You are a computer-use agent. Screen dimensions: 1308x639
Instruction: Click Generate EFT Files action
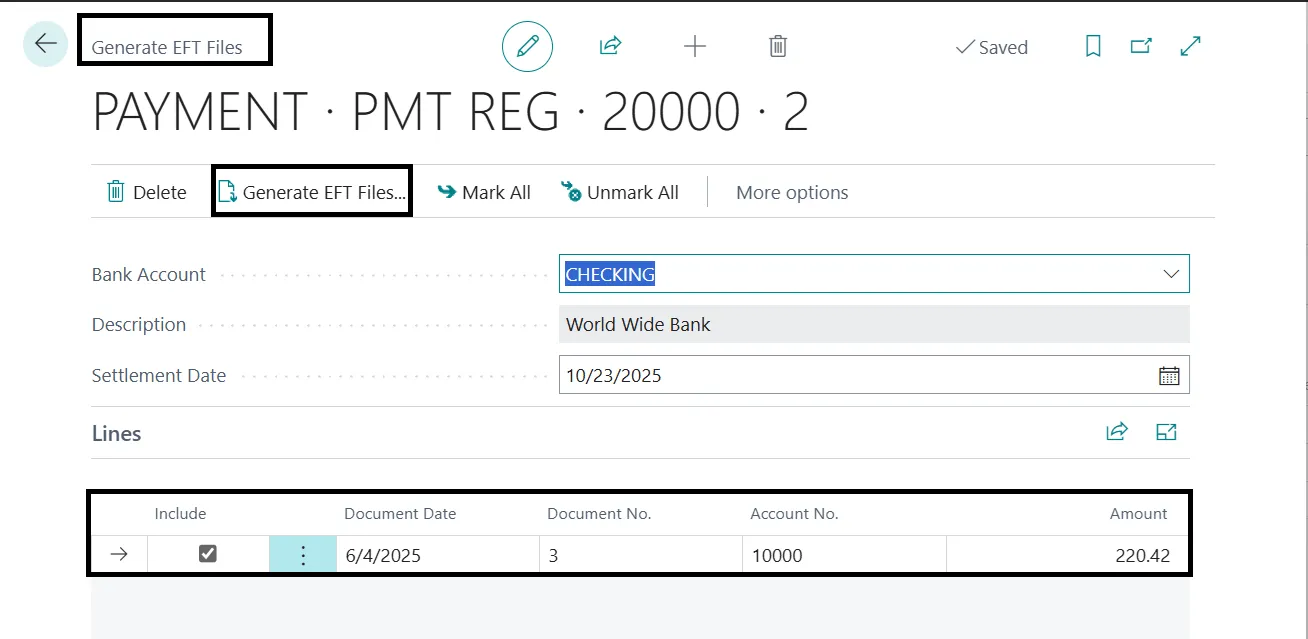312,192
